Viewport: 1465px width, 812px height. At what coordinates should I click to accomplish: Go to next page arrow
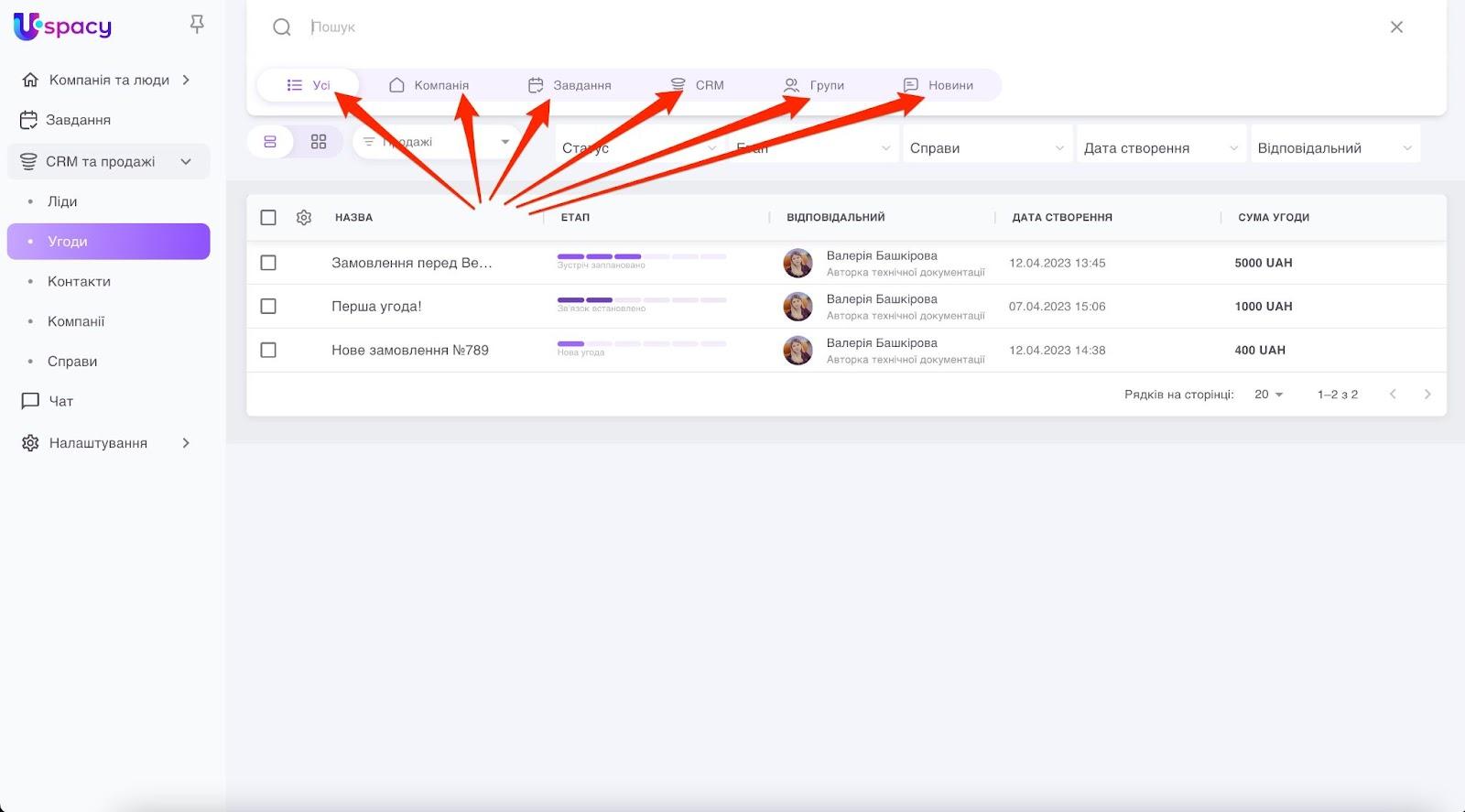click(x=1427, y=395)
